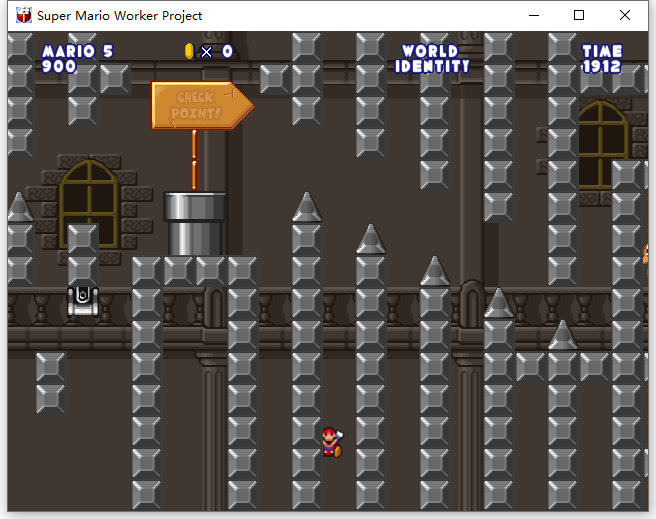Close the Super Mario Worker Project window
This screenshot has width=656, height=519.
tap(625, 15)
